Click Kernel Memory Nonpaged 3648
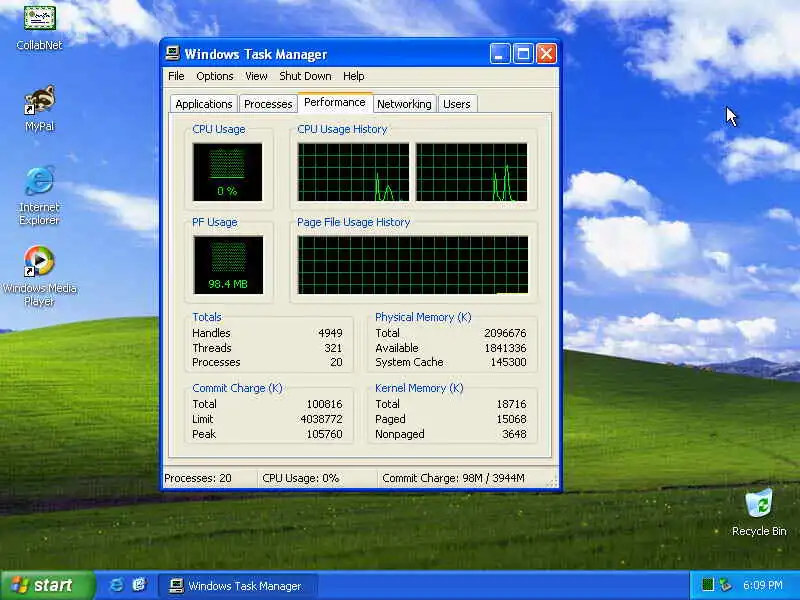This screenshot has width=800, height=600. click(514, 434)
